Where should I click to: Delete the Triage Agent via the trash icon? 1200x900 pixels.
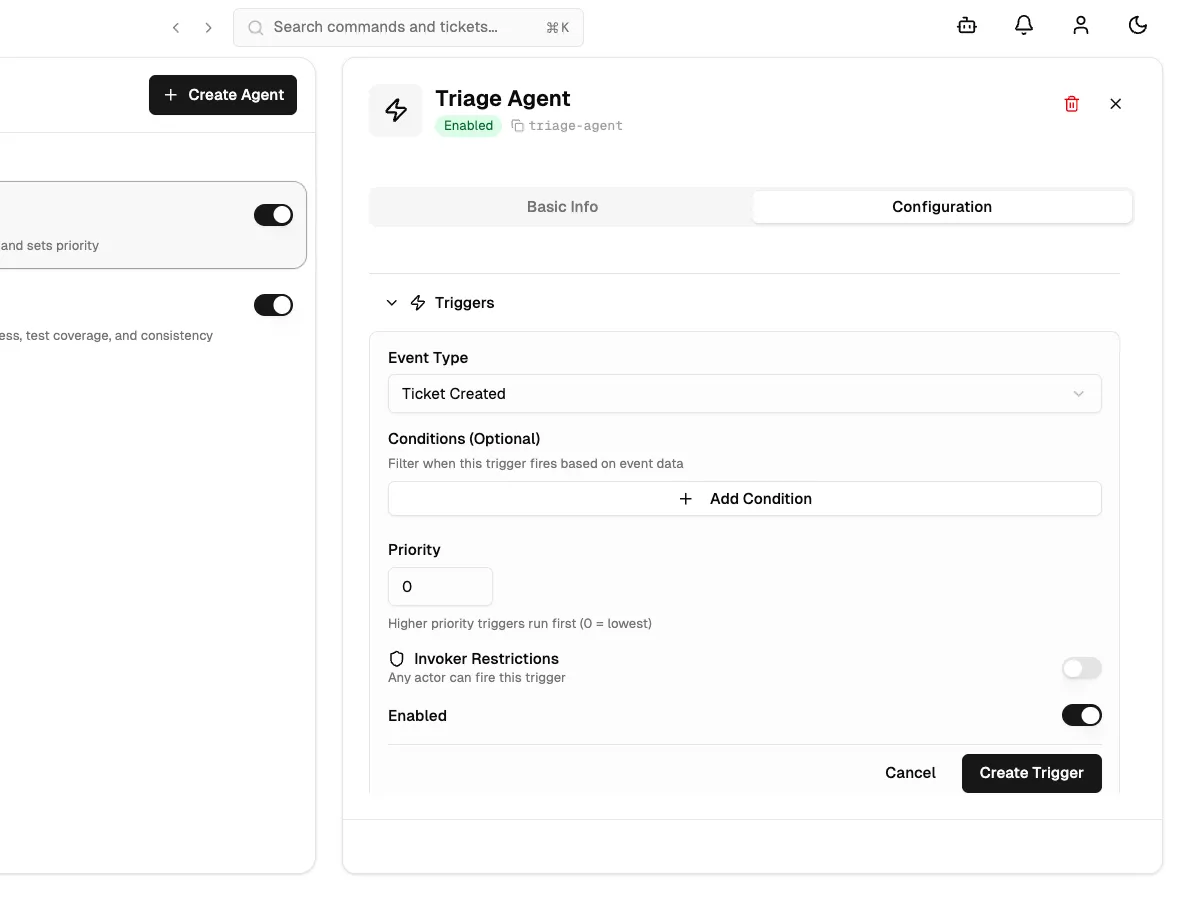[x=1071, y=104]
